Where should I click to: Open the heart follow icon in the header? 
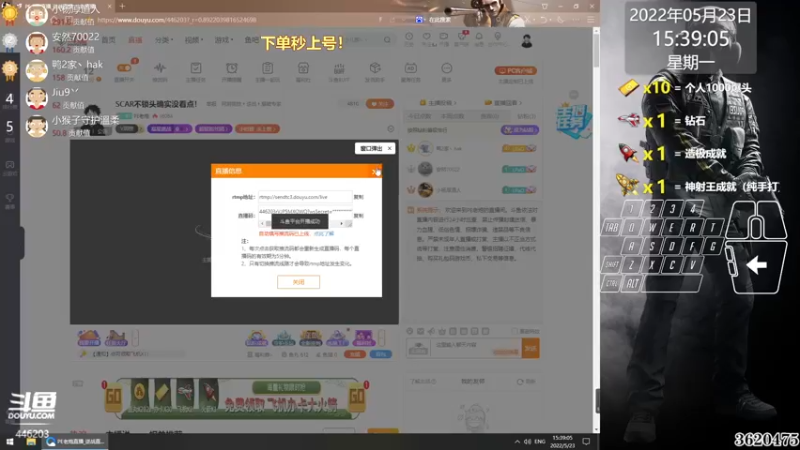(x=427, y=37)
